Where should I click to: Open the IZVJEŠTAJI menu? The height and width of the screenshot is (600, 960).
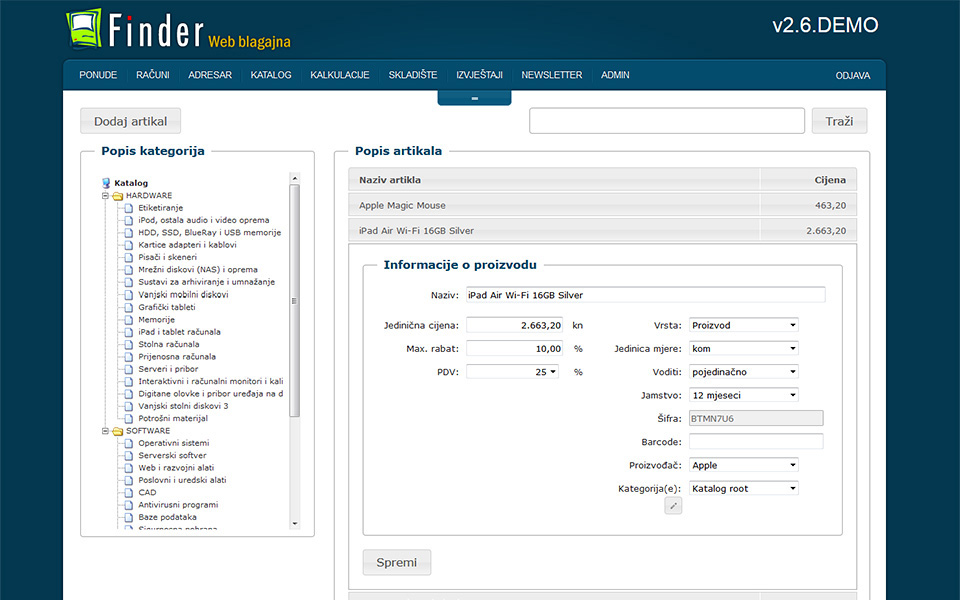tap(479, 75)
